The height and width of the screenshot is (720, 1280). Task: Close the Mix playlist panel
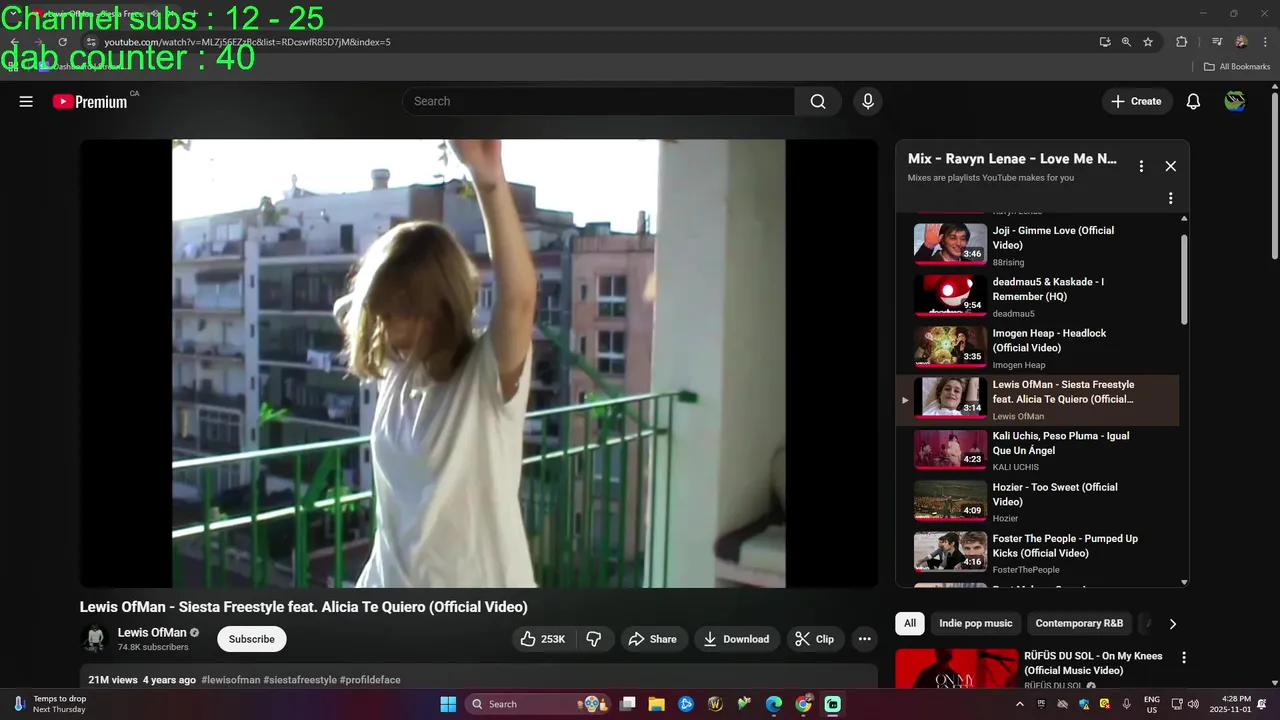pyautogui.click(x=1171, y=166)
